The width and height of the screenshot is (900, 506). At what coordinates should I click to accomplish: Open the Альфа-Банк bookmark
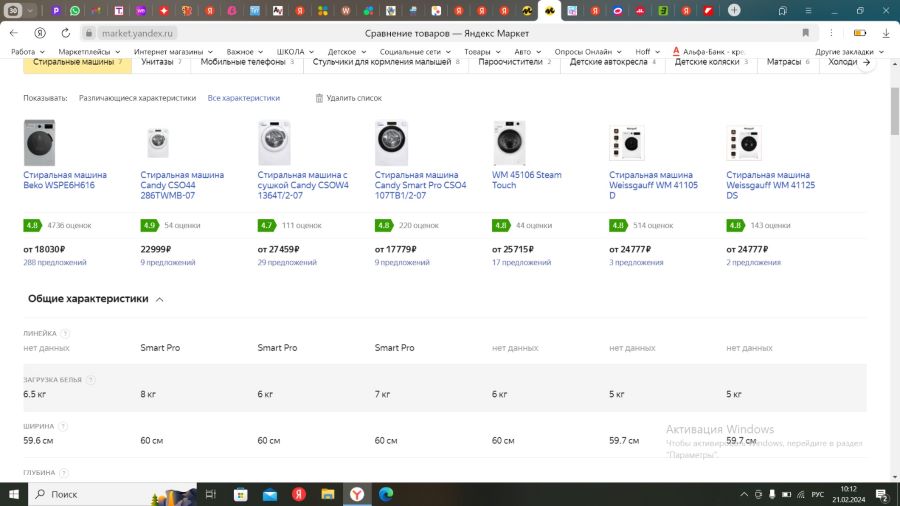tap(708, 52)
